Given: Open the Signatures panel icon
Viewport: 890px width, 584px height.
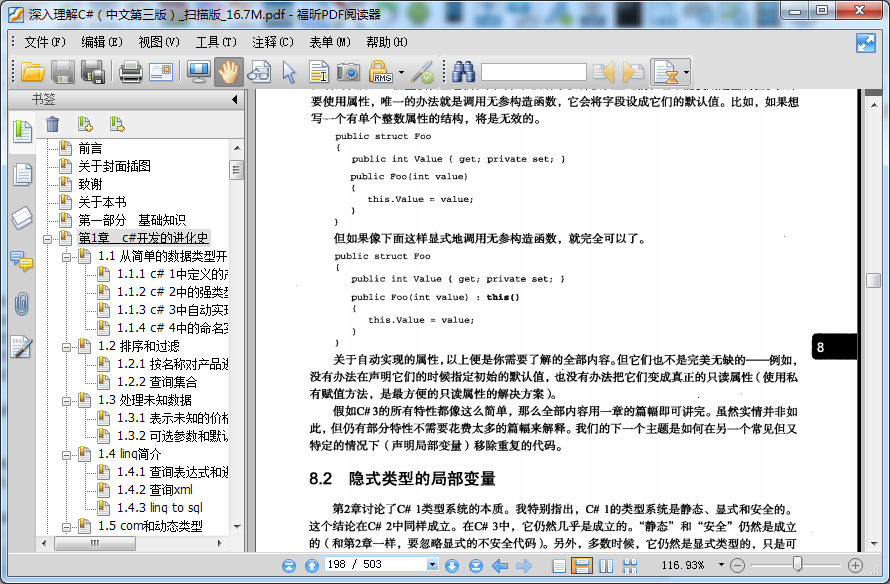Looking at the screenshot, I should pos(22,347).
